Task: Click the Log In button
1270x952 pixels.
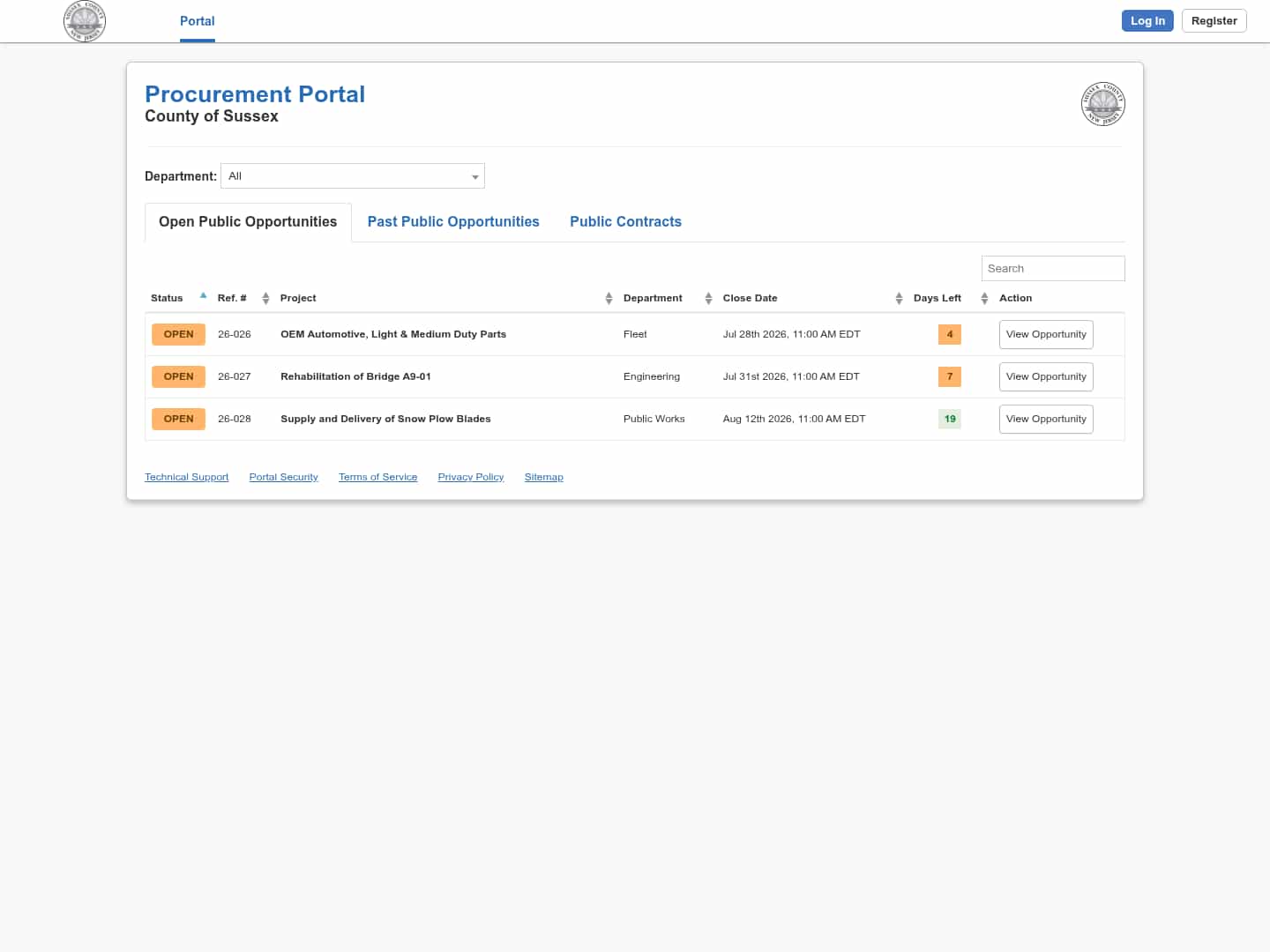Action: click(1147, 21)
